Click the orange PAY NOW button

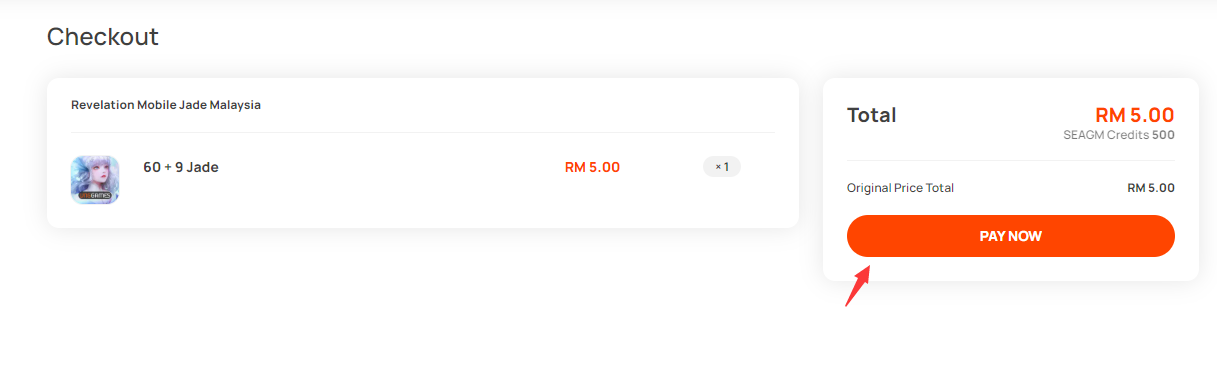(x=1010, y=236)
